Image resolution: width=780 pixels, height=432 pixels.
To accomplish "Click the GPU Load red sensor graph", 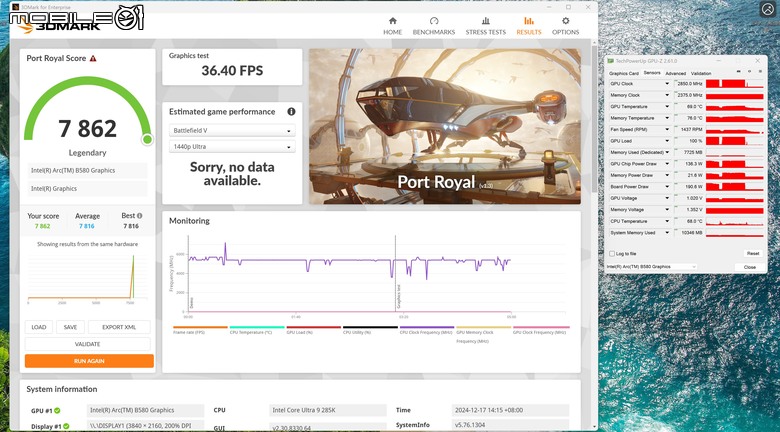I will coord(735,141).
